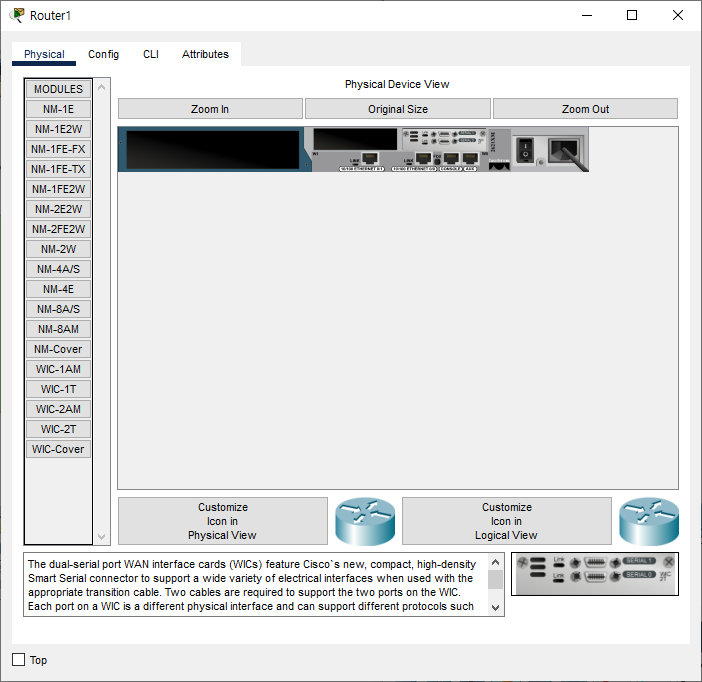
Task: Click the MODULES header button
Action: tap(58, 89)
